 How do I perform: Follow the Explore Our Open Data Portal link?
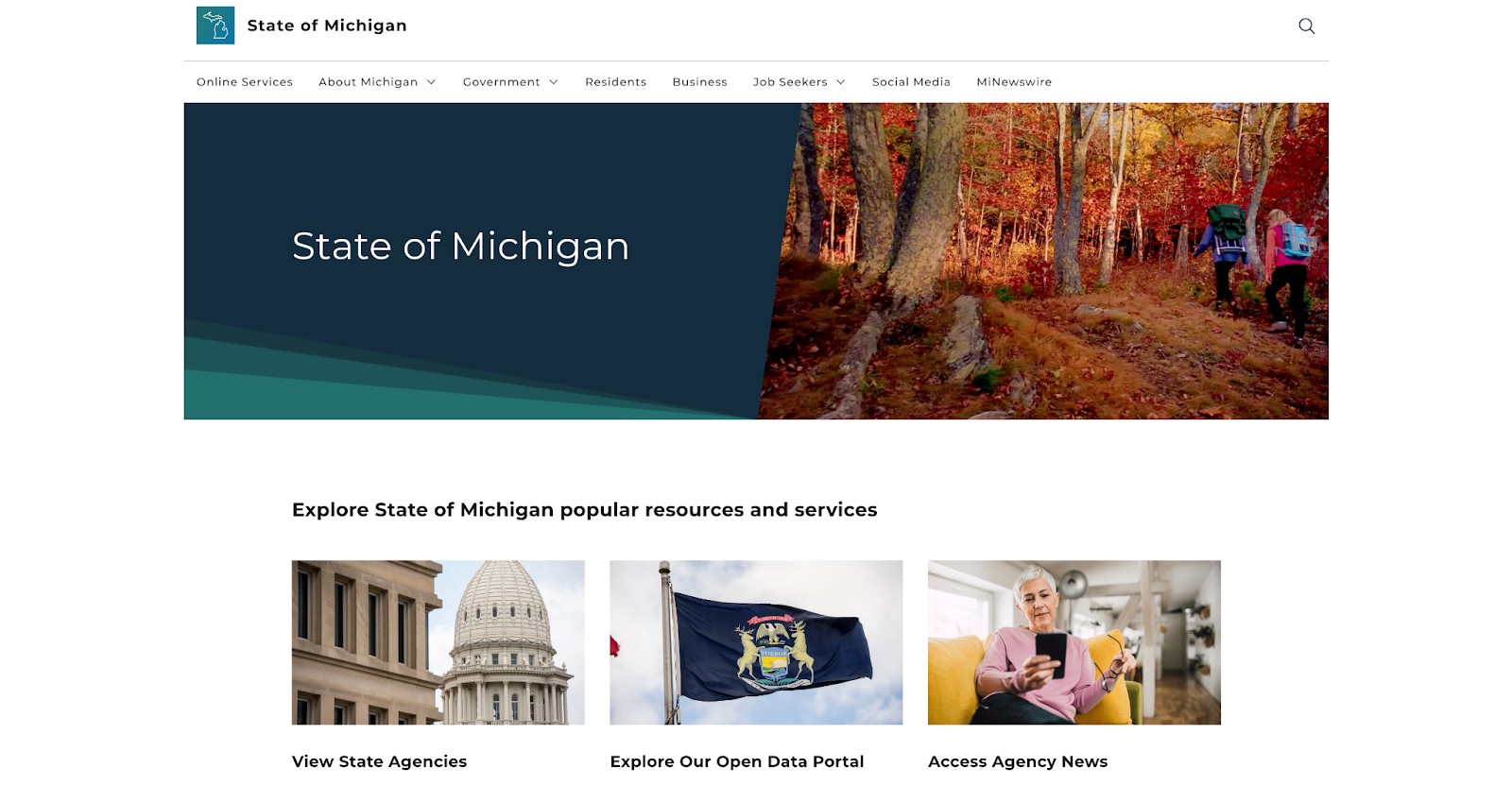737,761
